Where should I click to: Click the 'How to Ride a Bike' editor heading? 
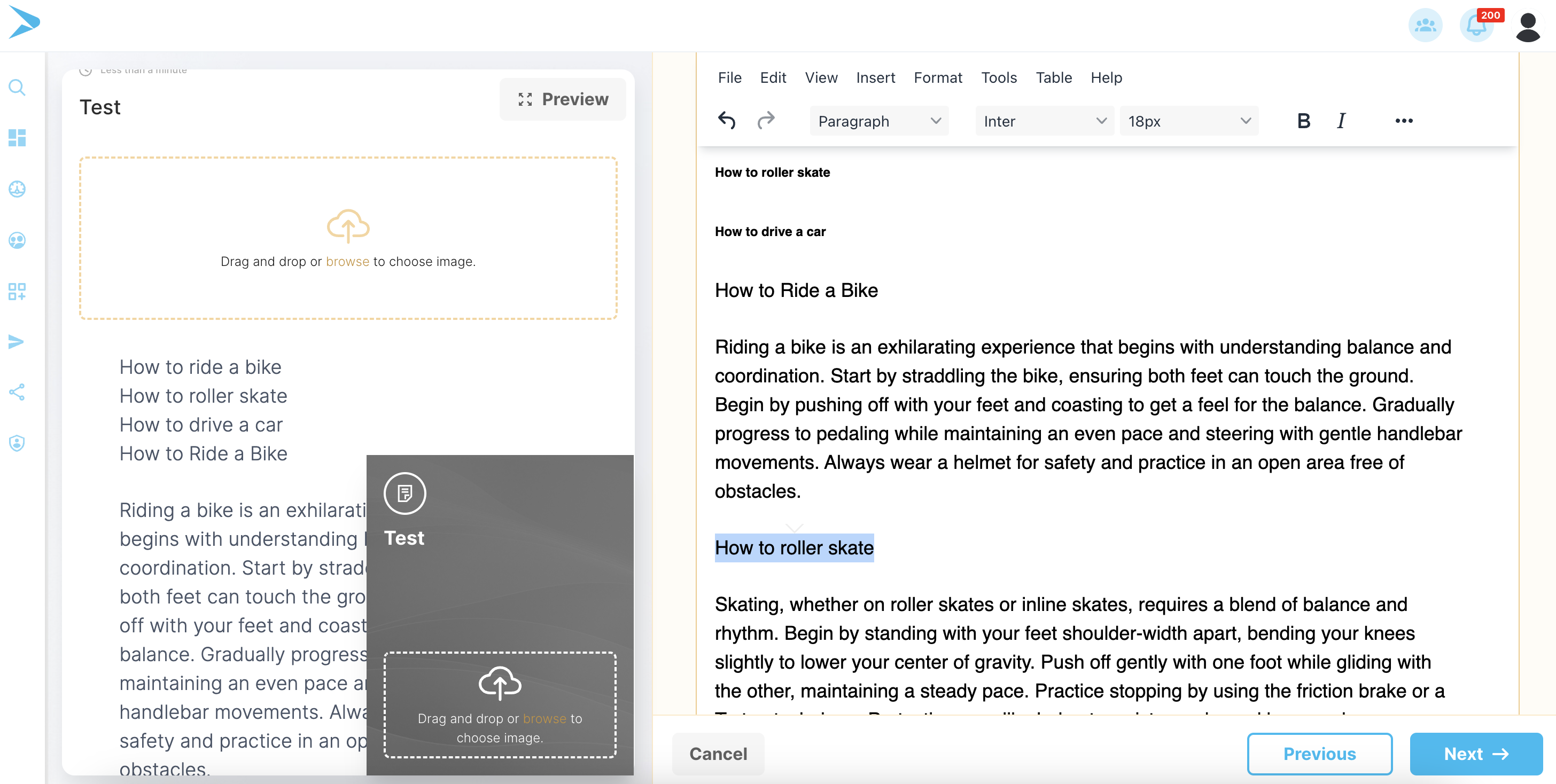point(796,291)
